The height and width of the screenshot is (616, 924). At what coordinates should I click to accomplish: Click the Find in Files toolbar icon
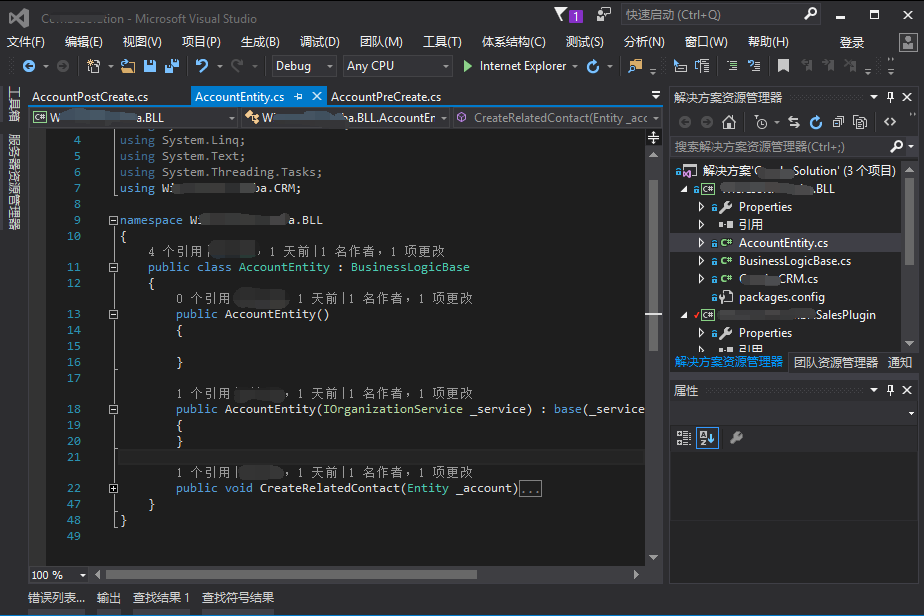(x=635, y=66)
